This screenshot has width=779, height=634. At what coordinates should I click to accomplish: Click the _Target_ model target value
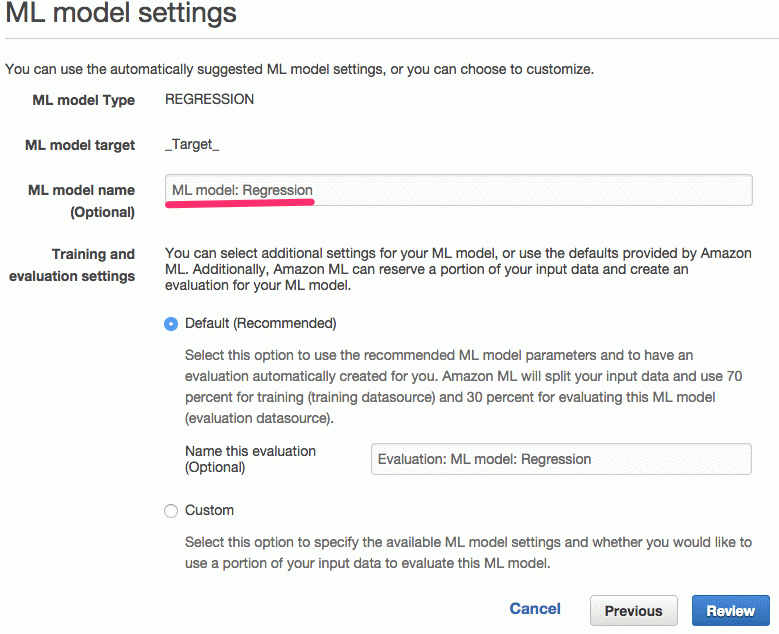coord(192,145)
